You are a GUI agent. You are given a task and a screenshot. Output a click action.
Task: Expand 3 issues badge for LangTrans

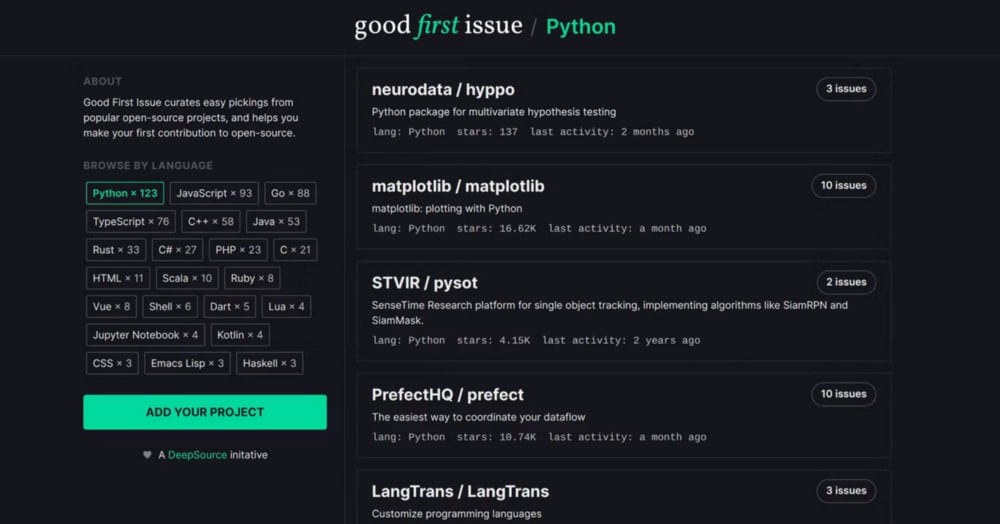tap(846, 491)
